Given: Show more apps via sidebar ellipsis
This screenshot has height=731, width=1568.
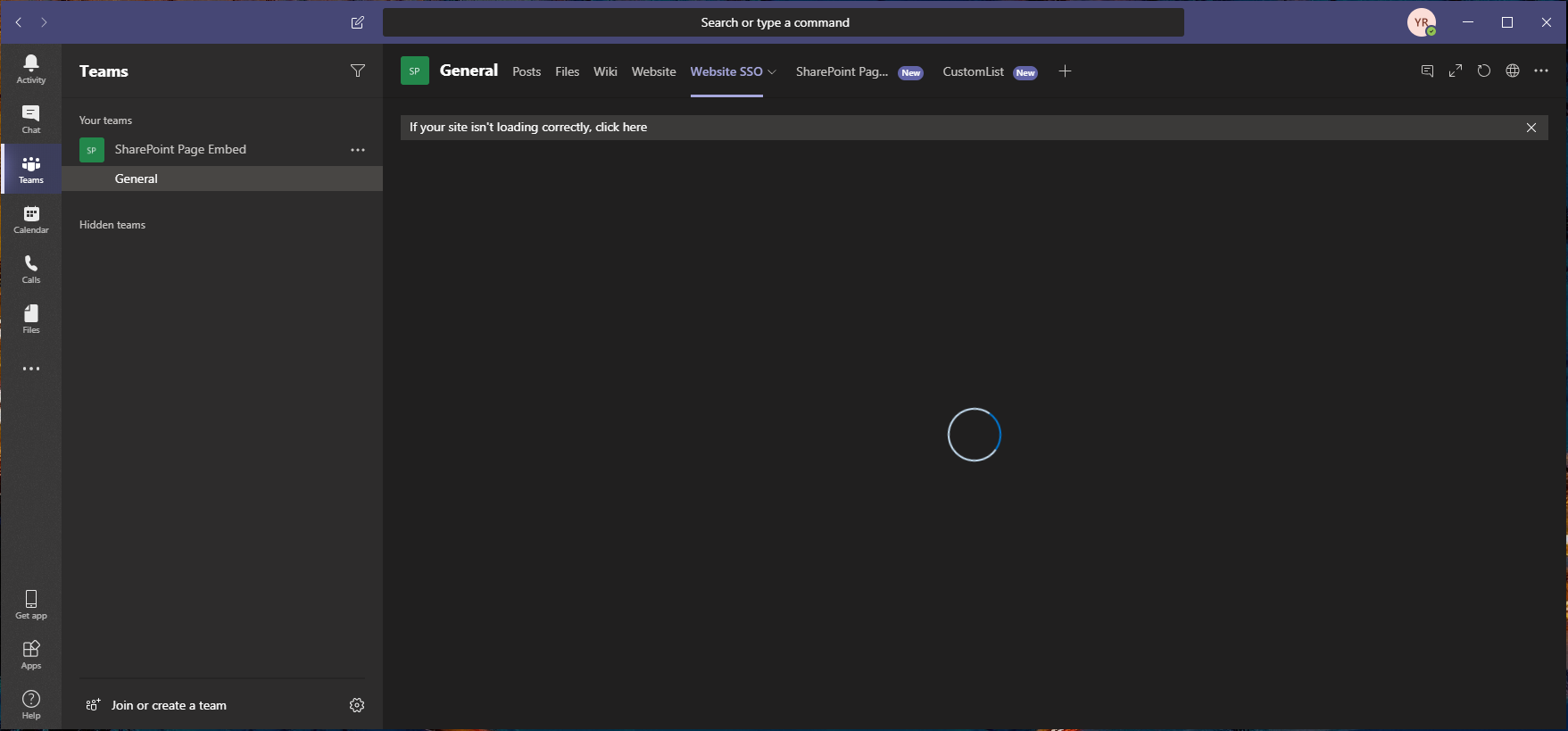Looking at the screenshot, I should 31,369.
